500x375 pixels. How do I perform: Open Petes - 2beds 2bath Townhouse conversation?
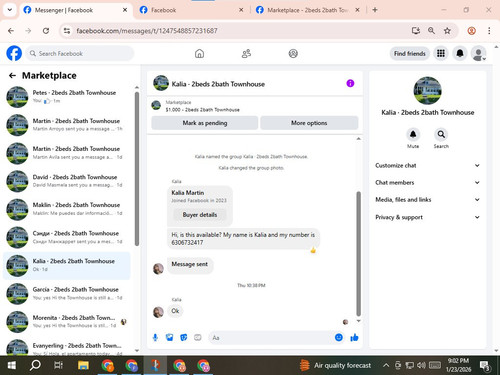[67, 97]
